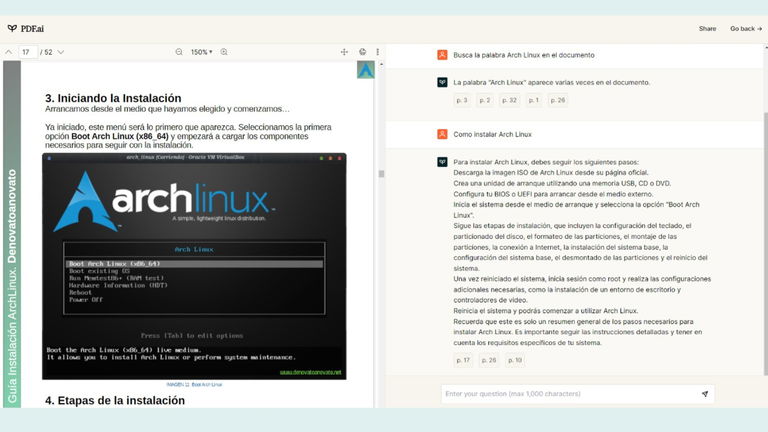Image resolution: width=768 pixels, height=432 pixels.
Task: Click the PDF viewer vertical scrollbar thumb
Action: tap(381, 174)
